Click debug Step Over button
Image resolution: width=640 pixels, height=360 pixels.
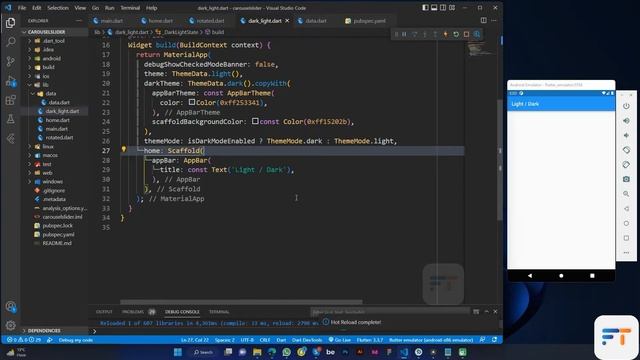coord(415,34)
